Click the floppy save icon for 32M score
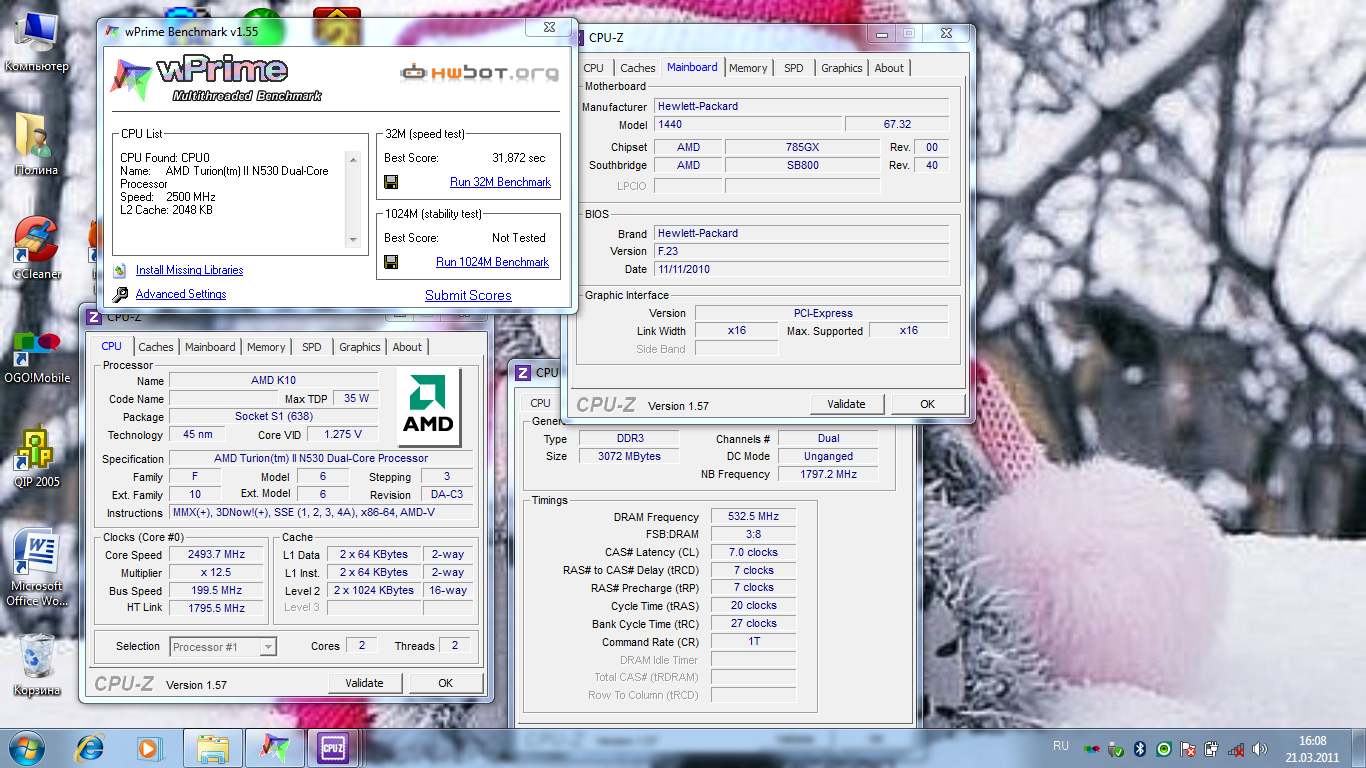Screen dimensions: 1366x768 pos(391,182)
